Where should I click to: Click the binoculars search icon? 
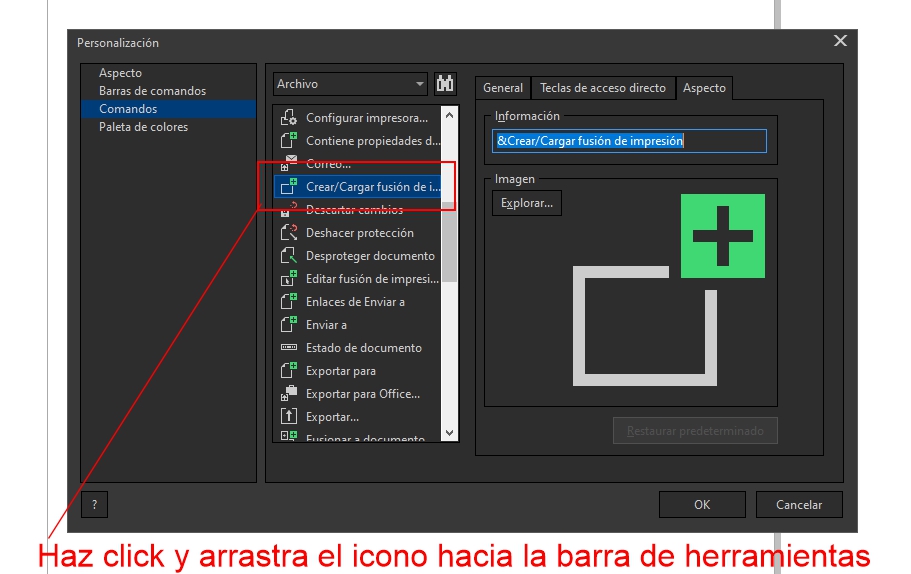[445, 84]
